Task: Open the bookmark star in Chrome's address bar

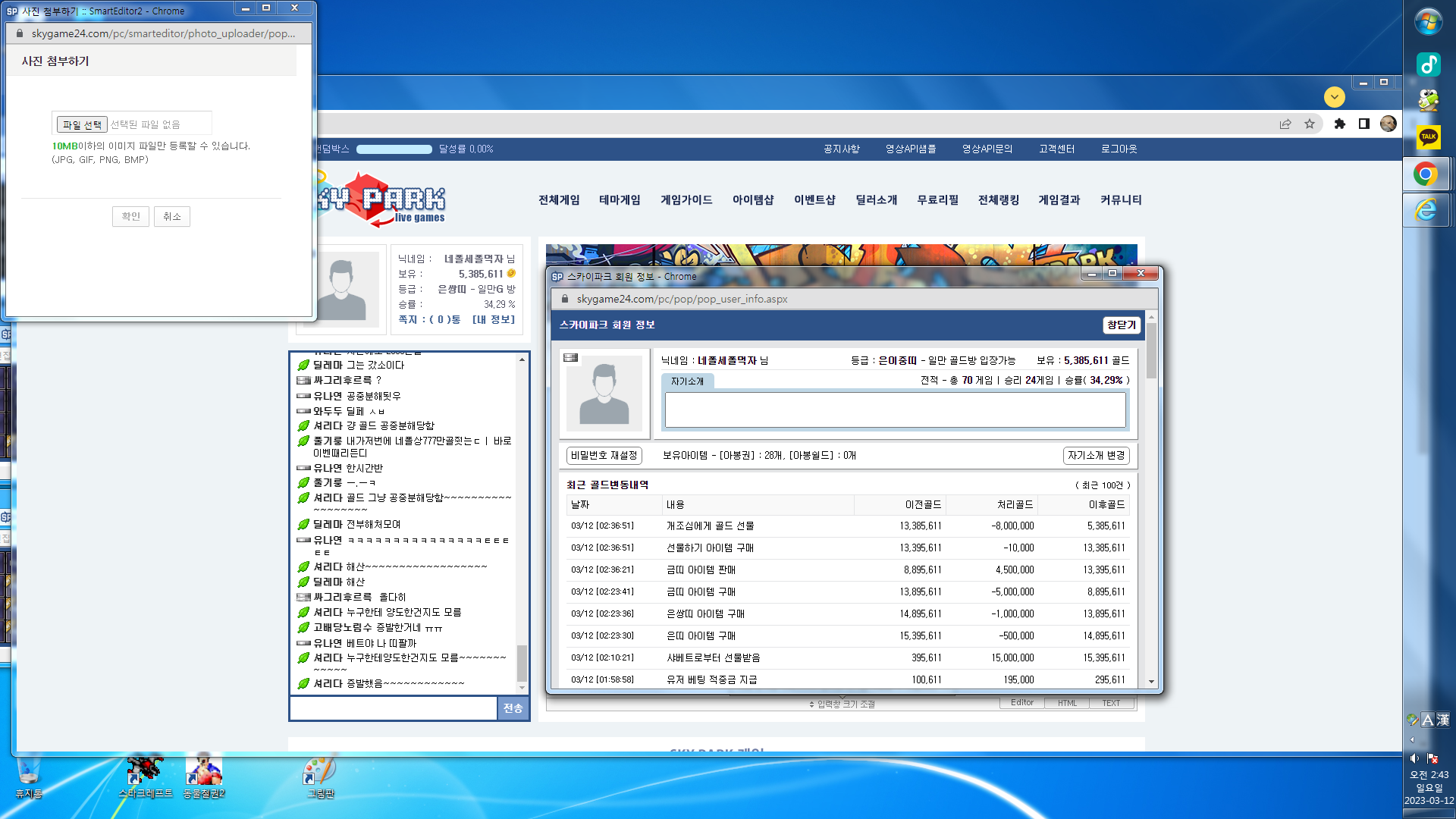Action: 1310,124
